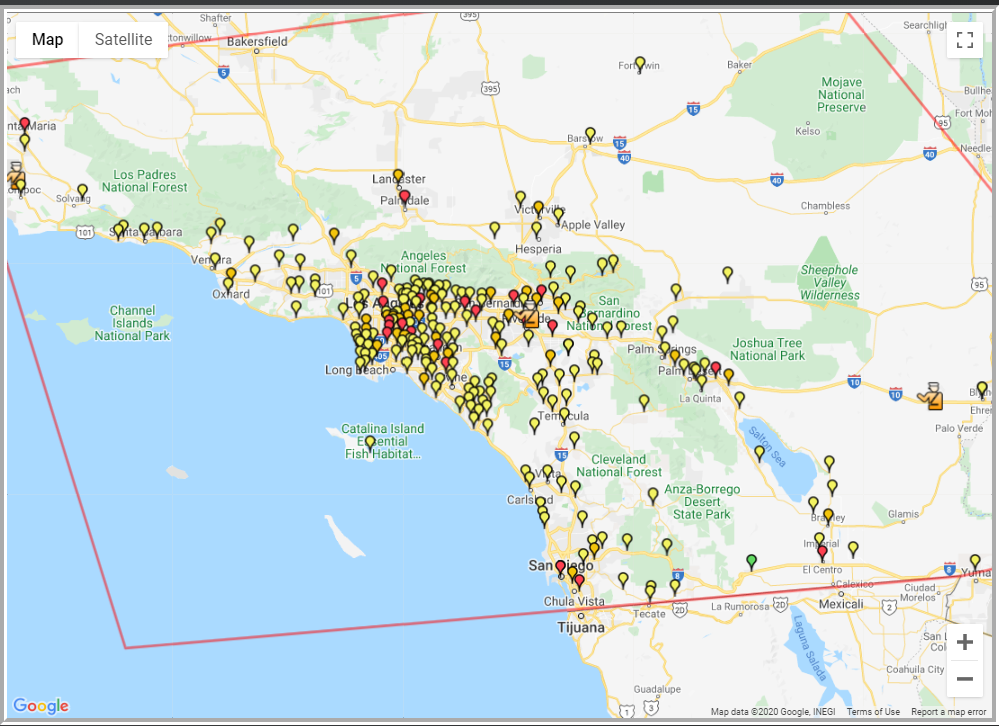
Task: Zoom in with the plus button
Action: click(x=965, y=642)
